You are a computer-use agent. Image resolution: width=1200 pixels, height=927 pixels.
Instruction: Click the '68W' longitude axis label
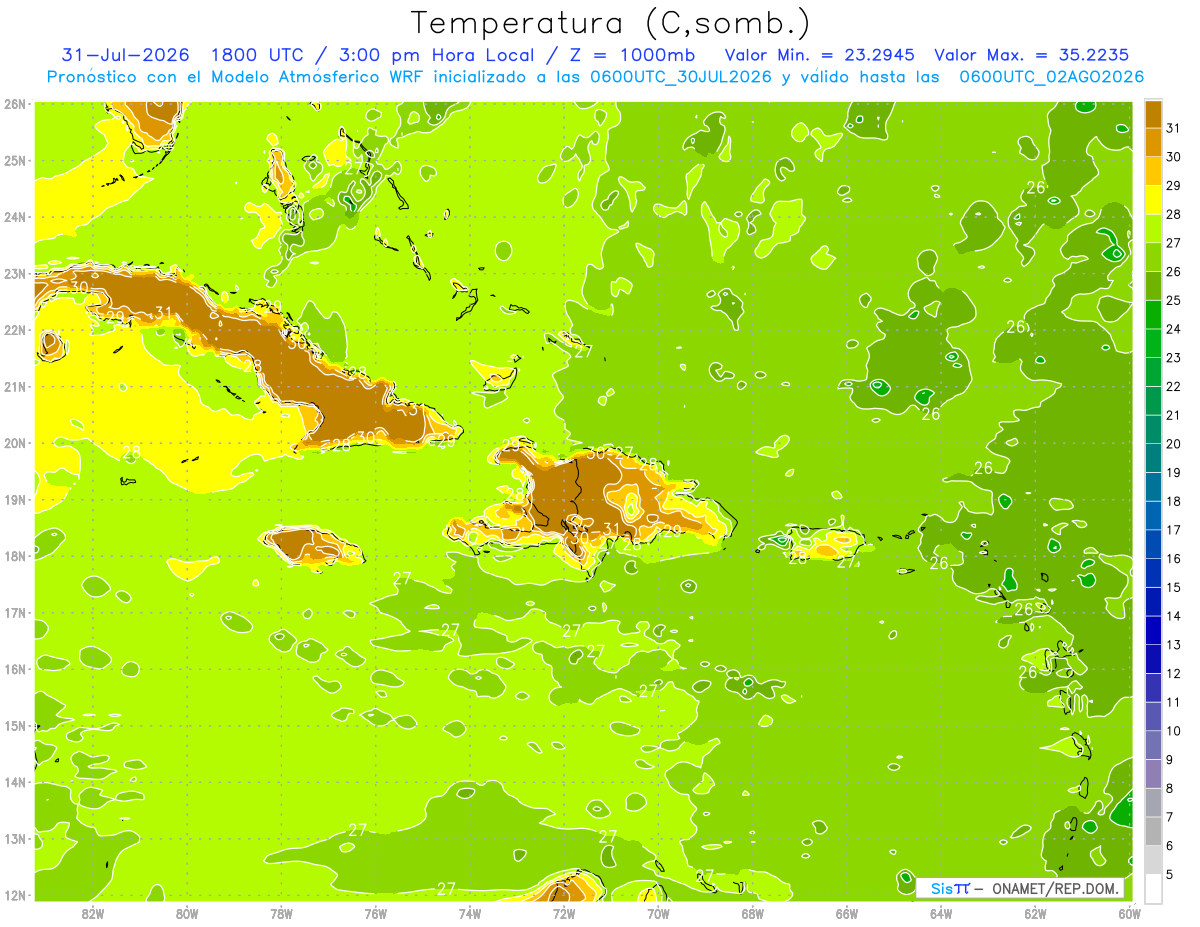753,912
